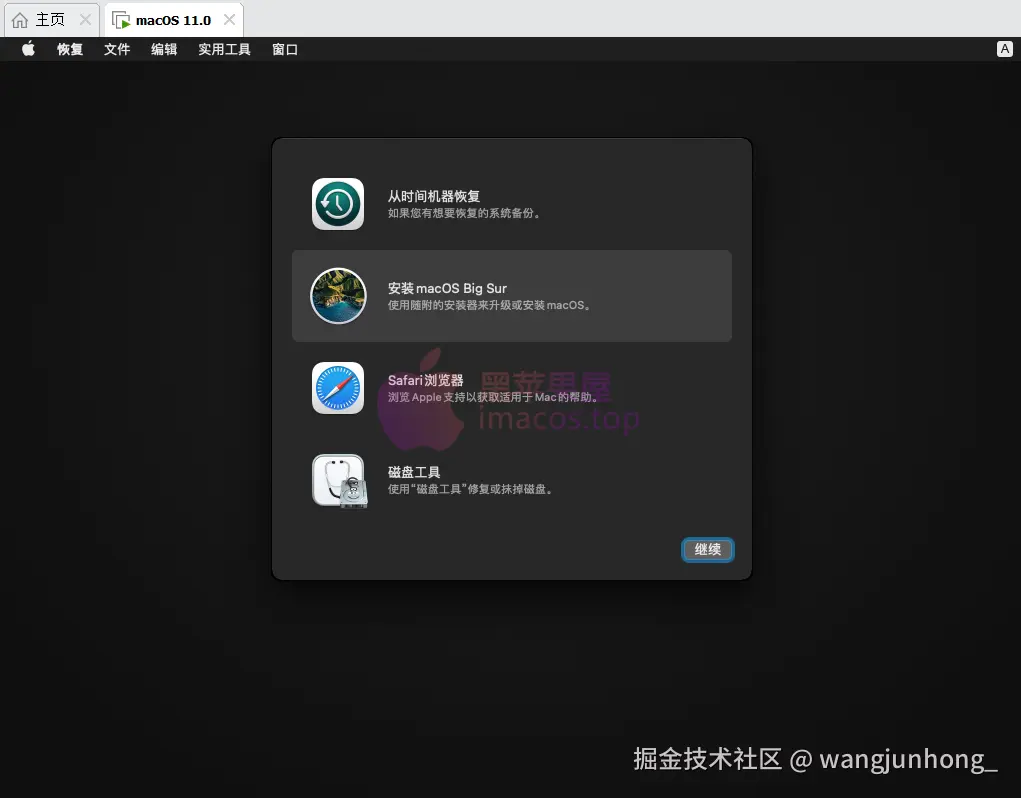
Task: Switch to the 主页 tab
Action: point(45,18)
